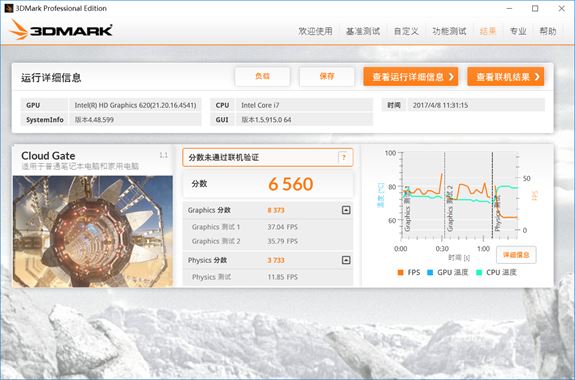Minimize the 3DMark window
This screenshot has height=380, width=575.
coord(509,8)
